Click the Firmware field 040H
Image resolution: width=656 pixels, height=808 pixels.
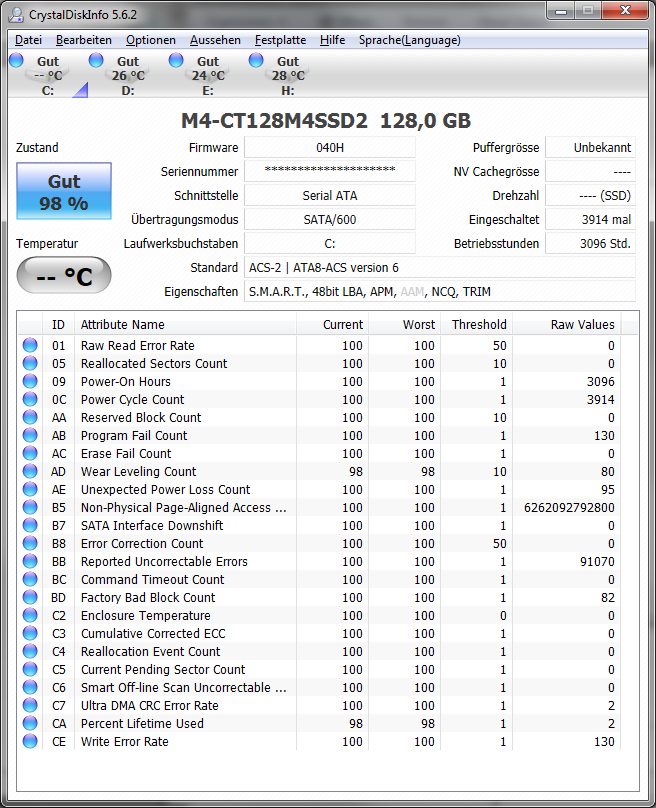330,148
